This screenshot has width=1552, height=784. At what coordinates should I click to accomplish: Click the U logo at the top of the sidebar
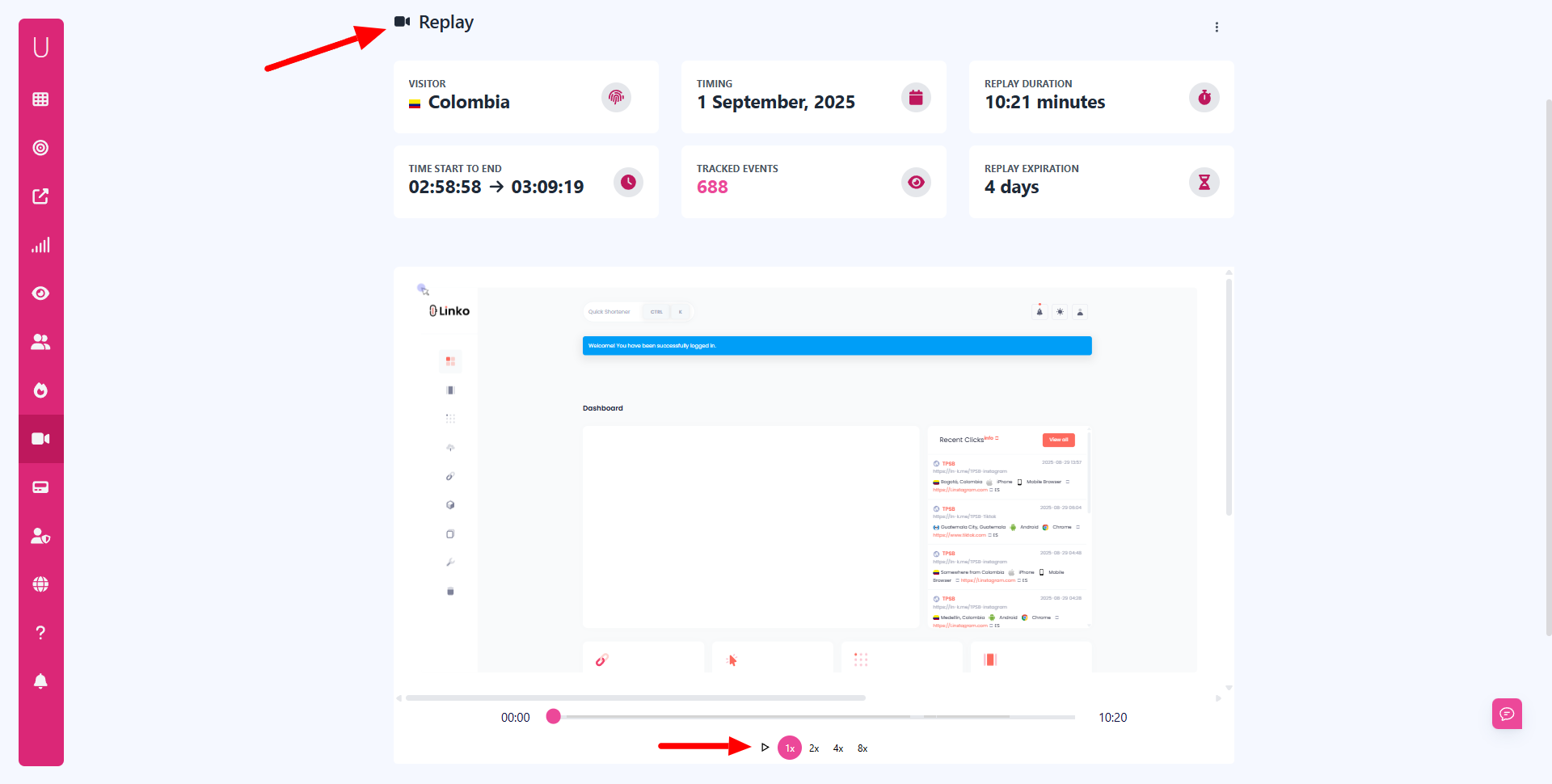tap(40, 46)
